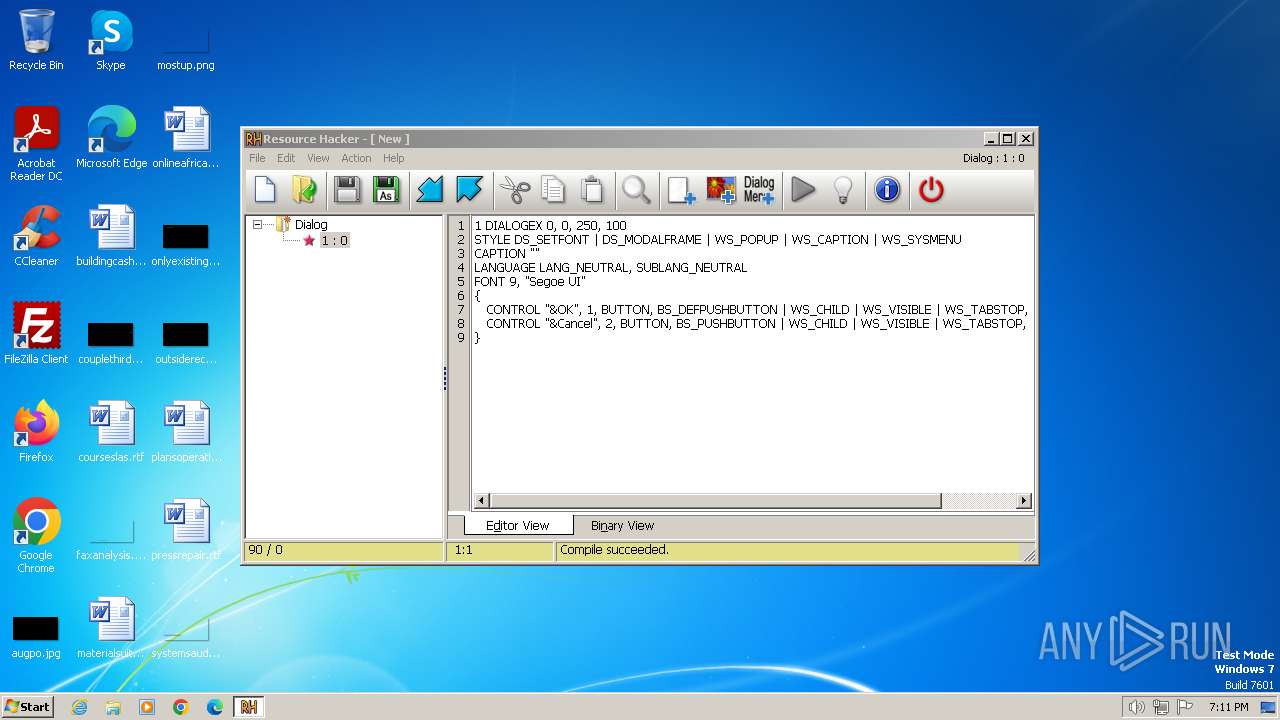Click the horizontal scrollbar thumb in the editor
The height and width of the screenshot is (720, 1280).
point(716,500)
